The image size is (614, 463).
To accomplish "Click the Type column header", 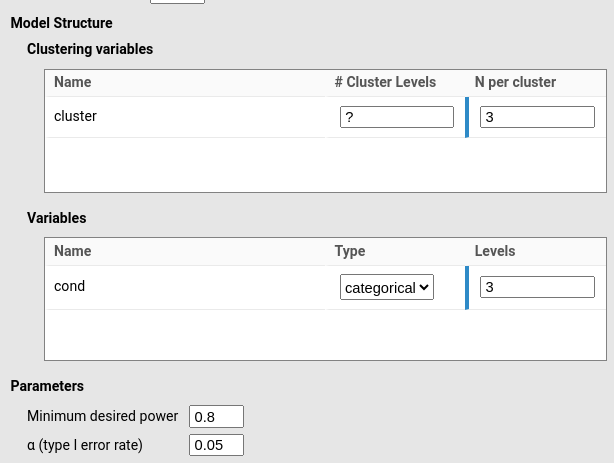I will click(x=350, y=251).
